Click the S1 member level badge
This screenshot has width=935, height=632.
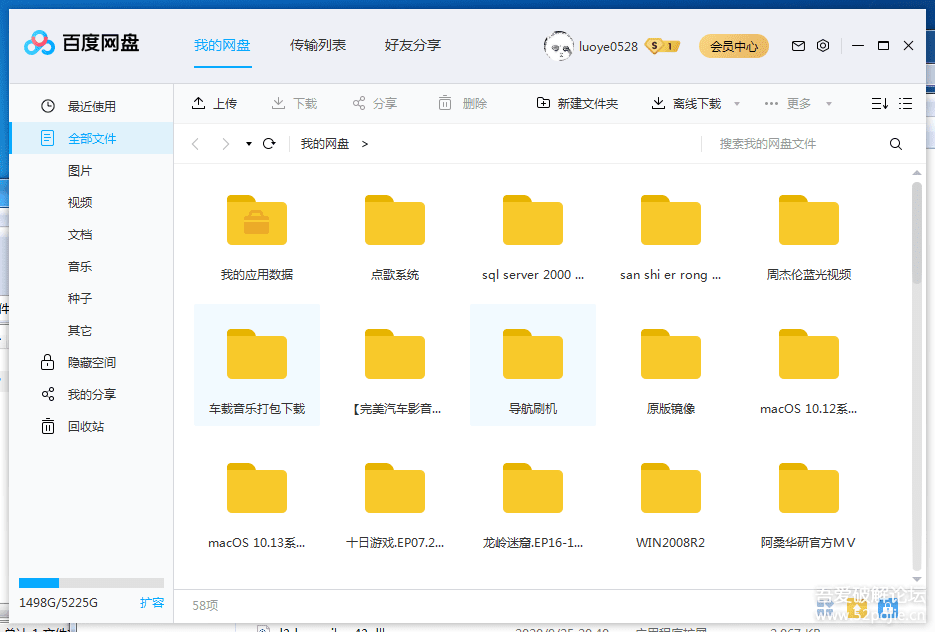pyautogui.click(x=662, y=46)
